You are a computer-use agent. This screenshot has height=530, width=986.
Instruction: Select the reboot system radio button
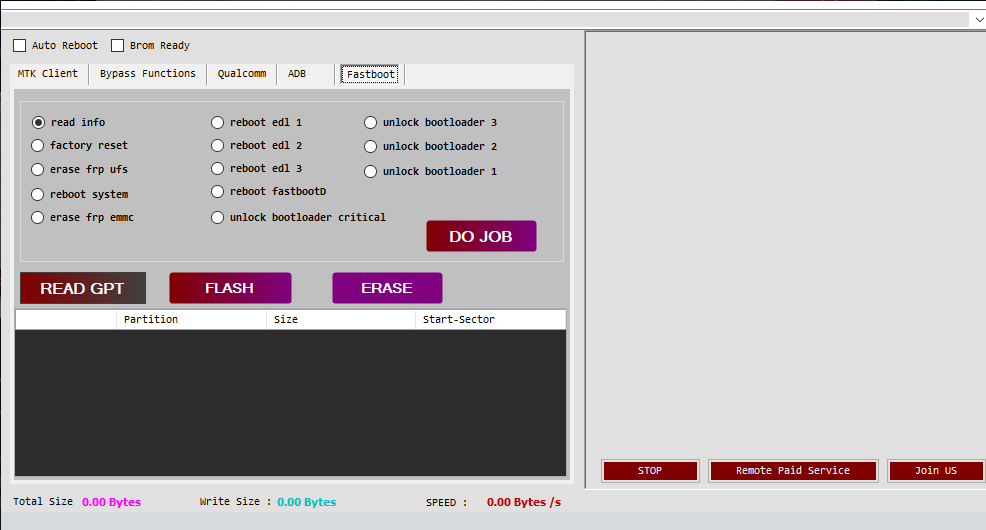39,194
